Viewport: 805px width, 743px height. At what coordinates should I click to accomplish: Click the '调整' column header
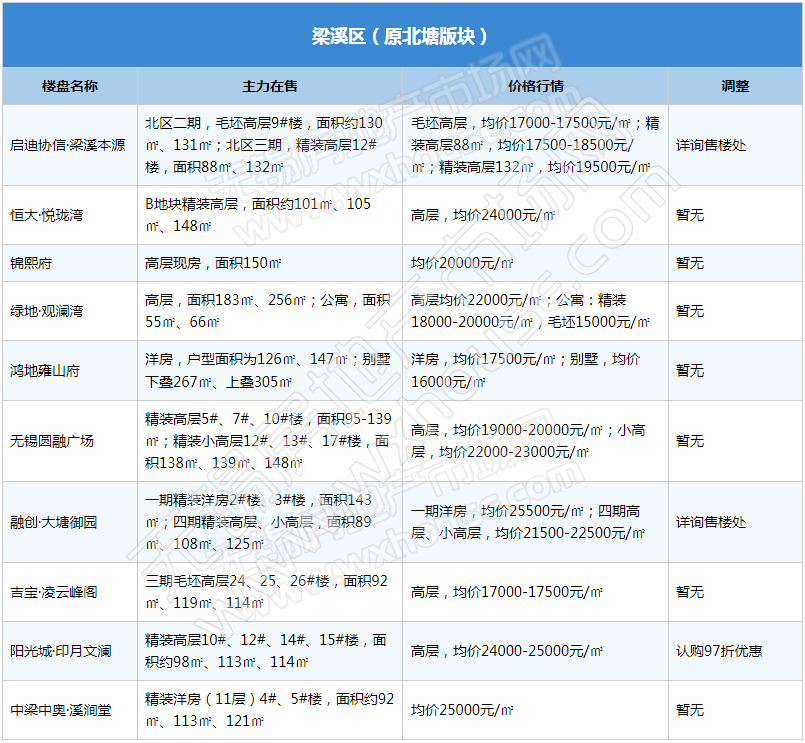point(735,86)
